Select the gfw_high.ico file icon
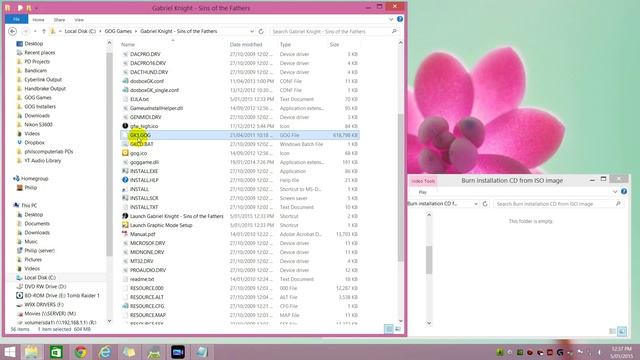 tap(125, 126)
